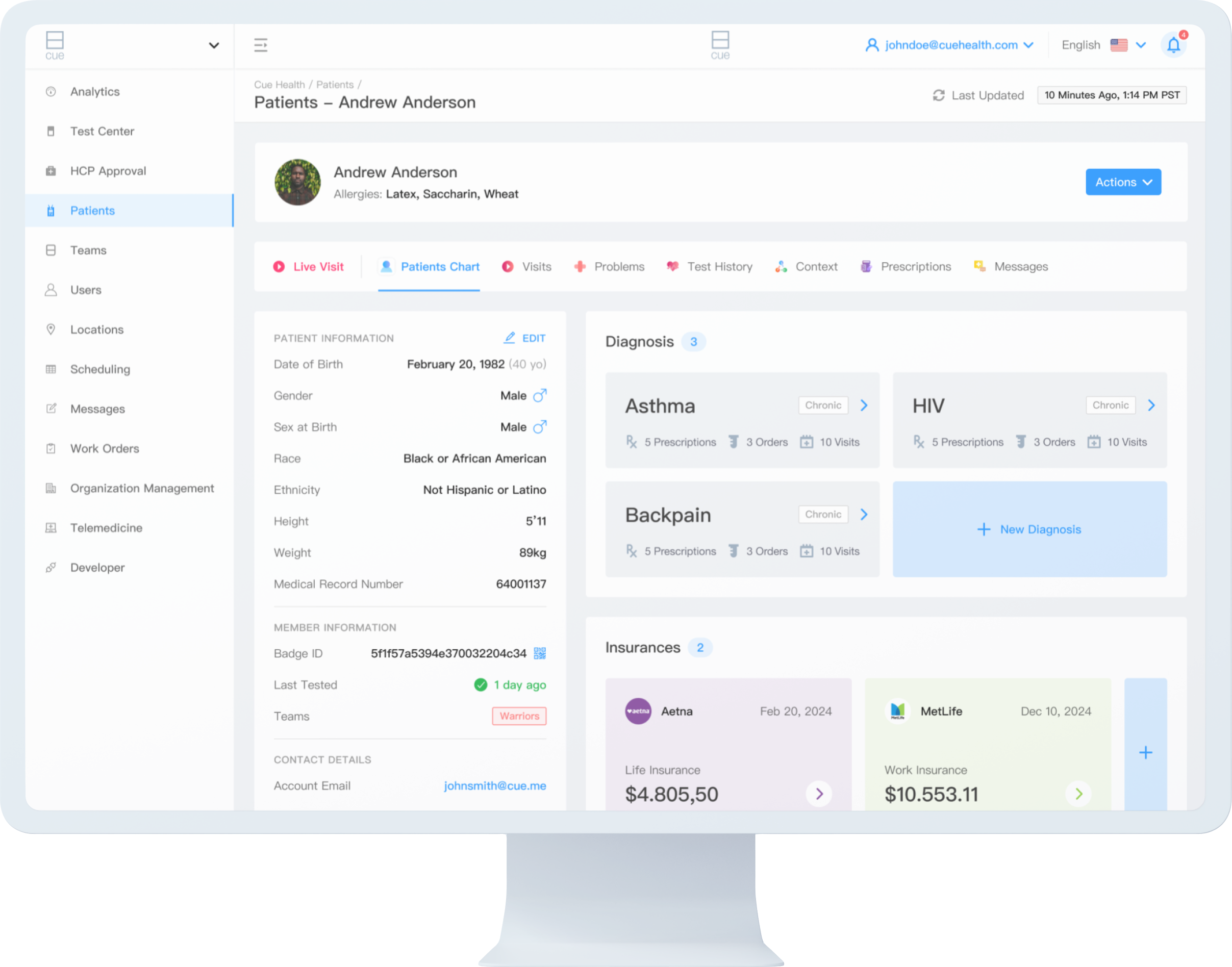Click the Badge ID QR code icon
The height and width of the screenshot is (967, 1232).
click(x=540, y=653)
